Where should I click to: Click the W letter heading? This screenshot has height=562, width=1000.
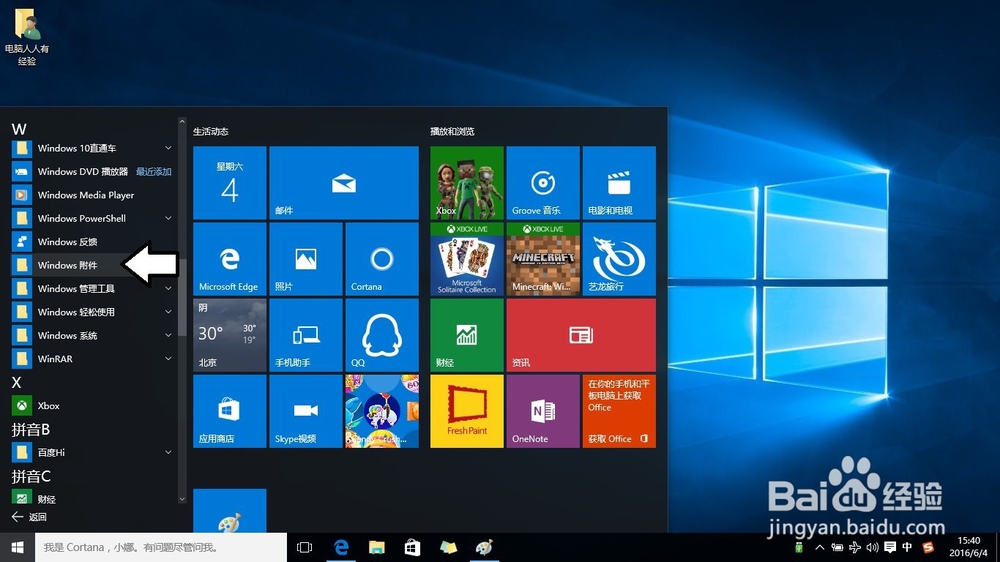click(x=18, y=129)
